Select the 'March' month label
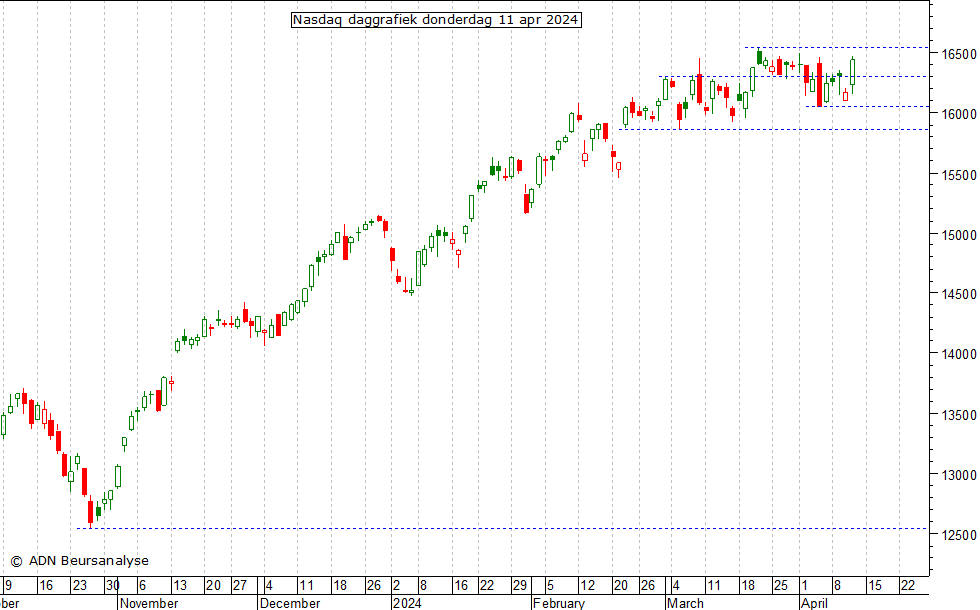 point(685,603)
